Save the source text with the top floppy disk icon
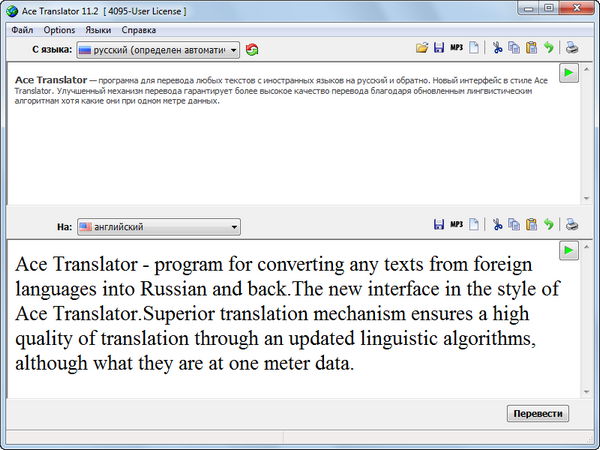 (439, 48)
